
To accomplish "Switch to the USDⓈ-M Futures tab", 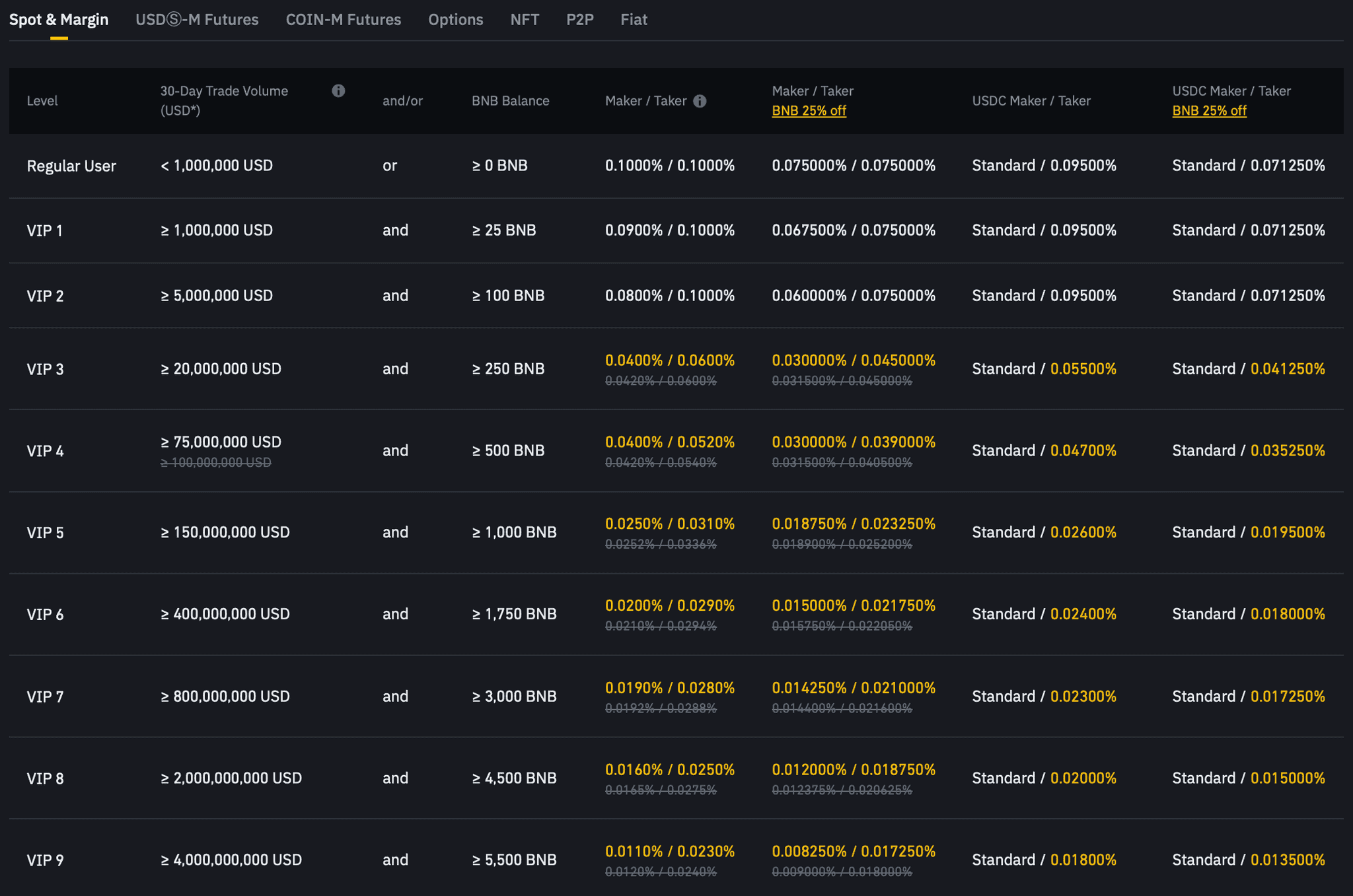I will click(x=197, y=20).
